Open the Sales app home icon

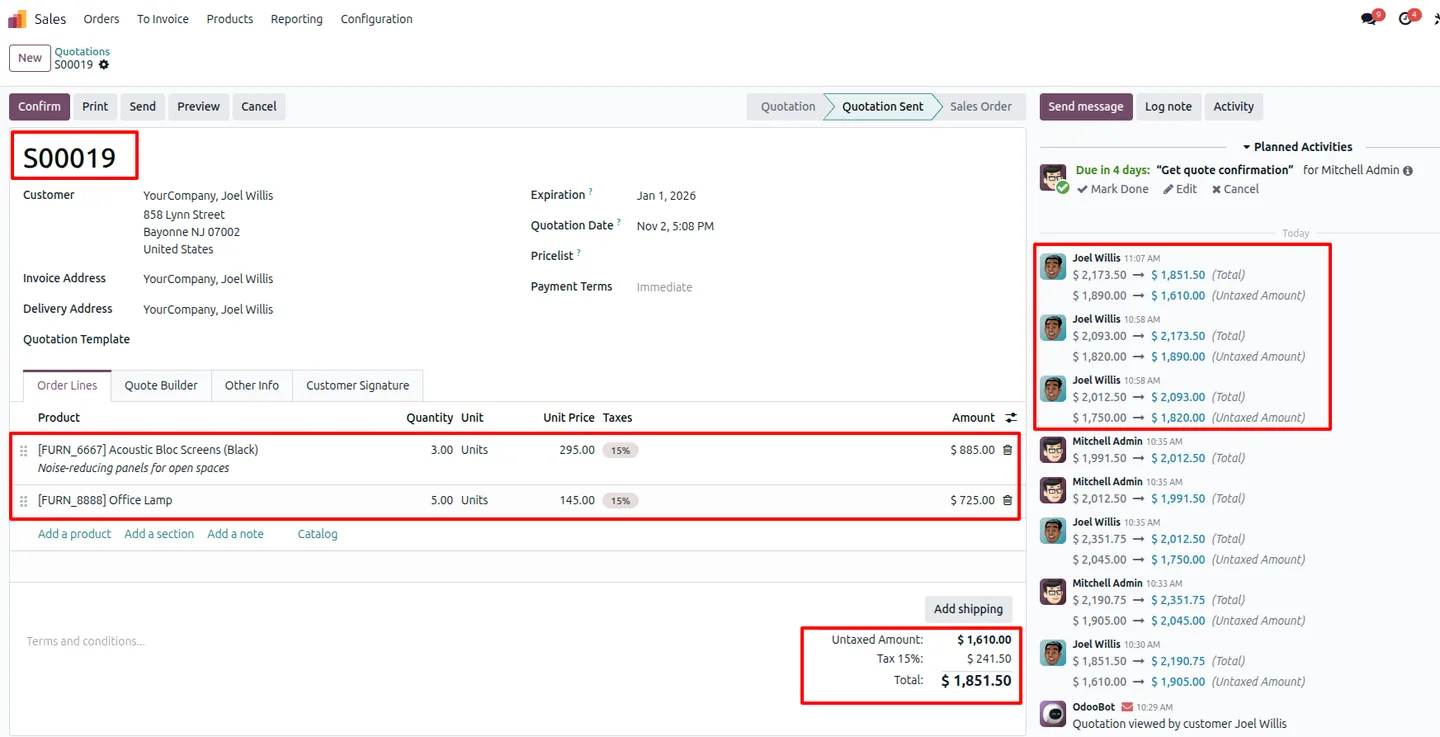click(17, 19)
